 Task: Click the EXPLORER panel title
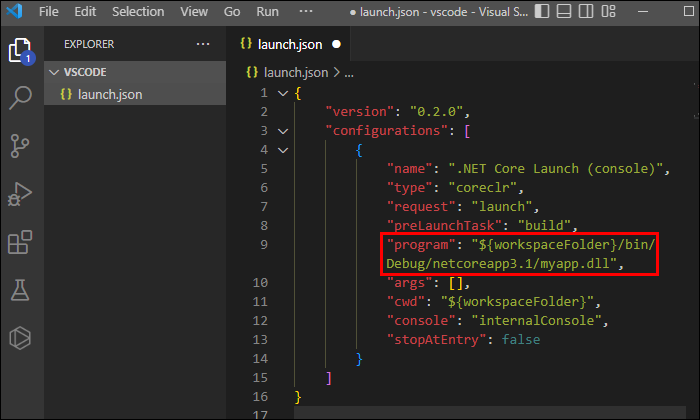point(89,44)
